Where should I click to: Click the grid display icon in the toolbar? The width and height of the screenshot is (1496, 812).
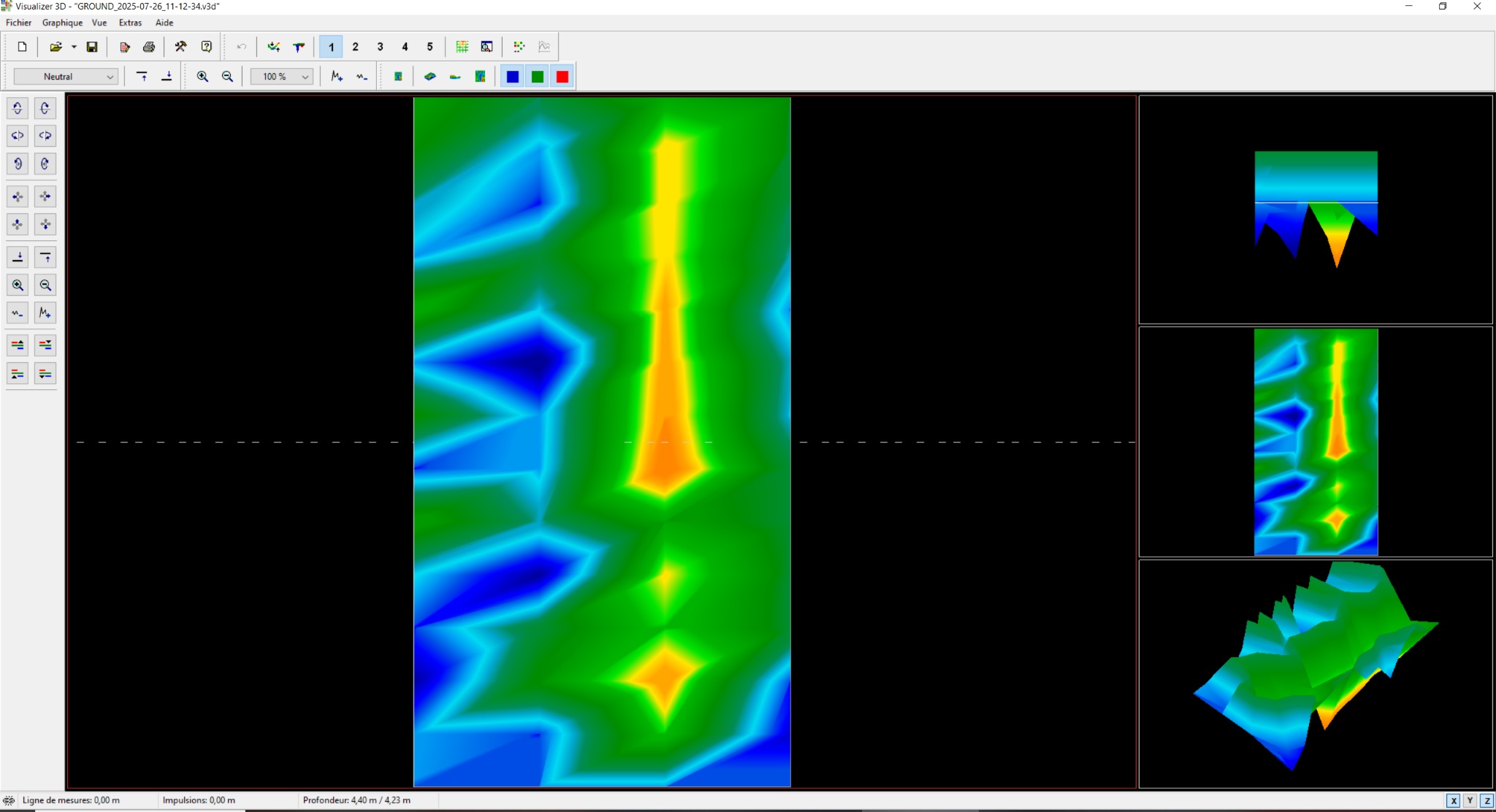pyautogui.click(x=462, y=47)
